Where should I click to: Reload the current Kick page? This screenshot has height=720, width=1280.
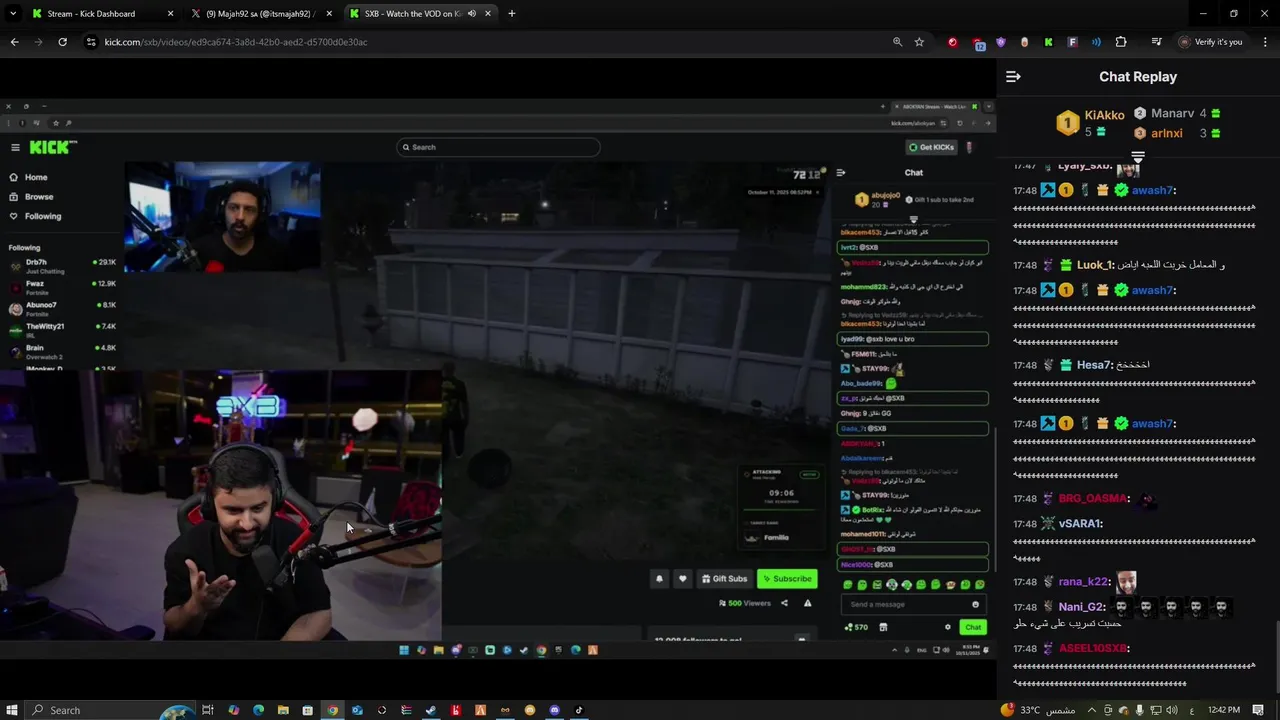pos(62,42)
